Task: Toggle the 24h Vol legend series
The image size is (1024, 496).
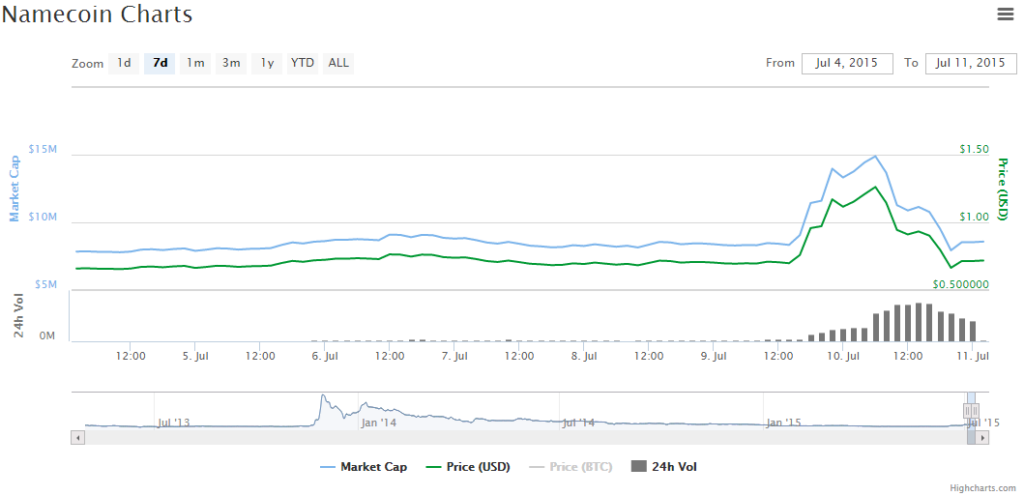Action: [664, 467]
